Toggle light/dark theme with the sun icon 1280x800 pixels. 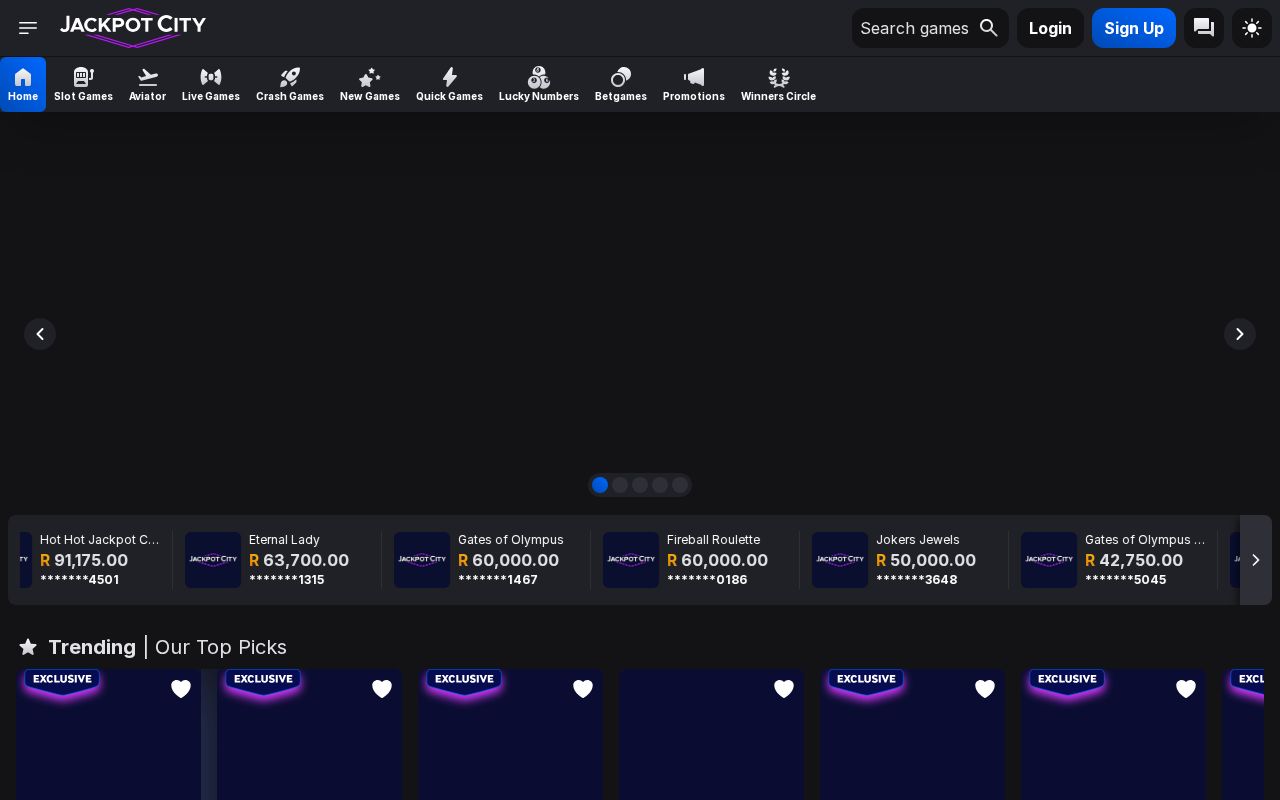pos(1252,28)
